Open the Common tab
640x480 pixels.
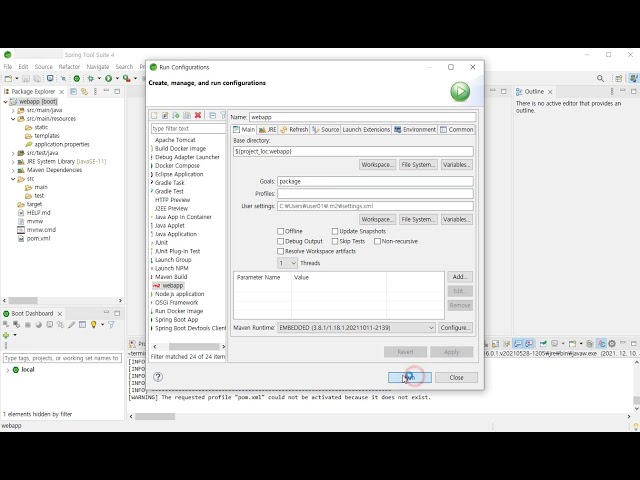[457, 129]
